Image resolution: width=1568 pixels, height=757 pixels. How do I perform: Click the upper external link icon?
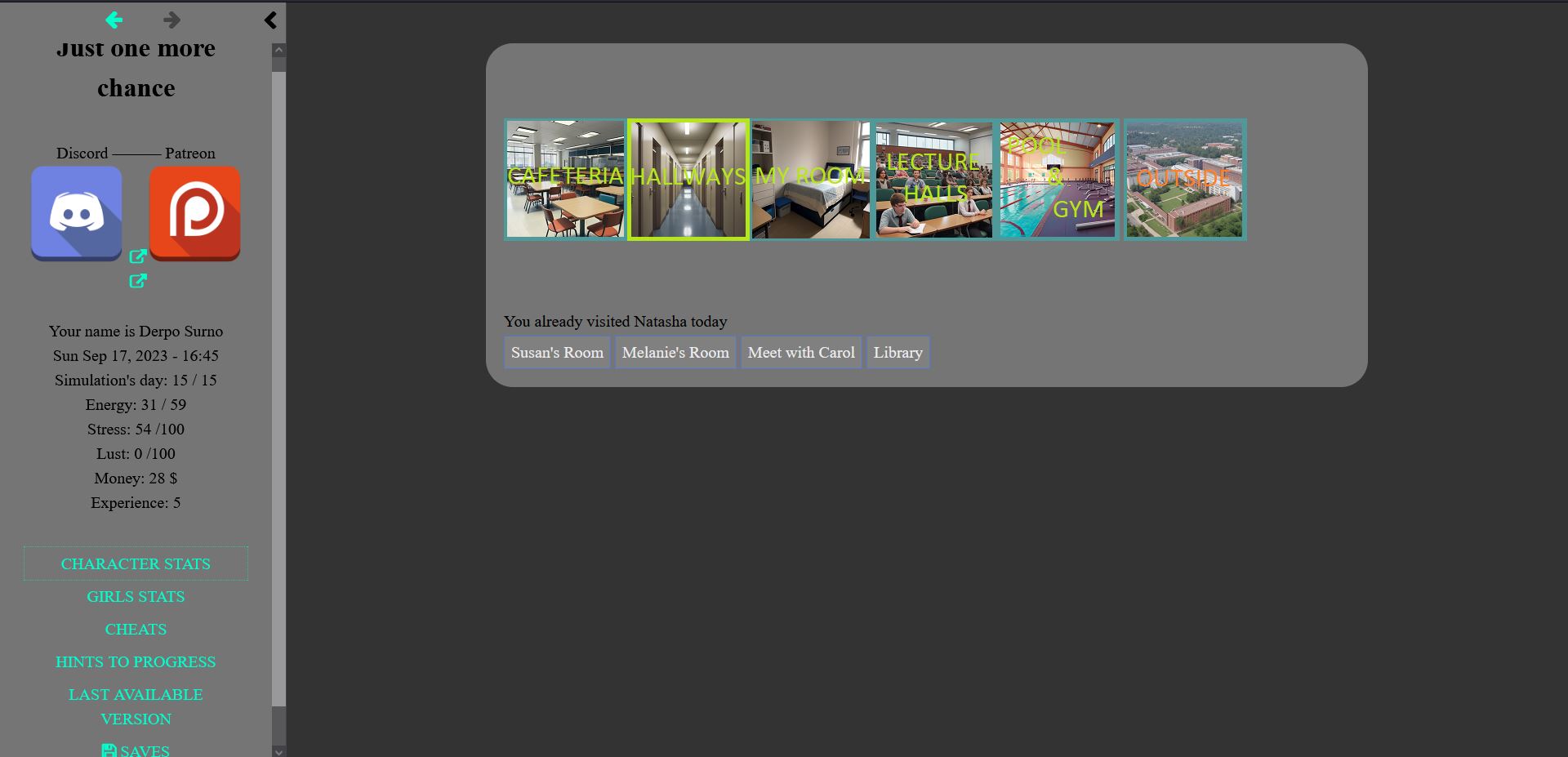138,256
